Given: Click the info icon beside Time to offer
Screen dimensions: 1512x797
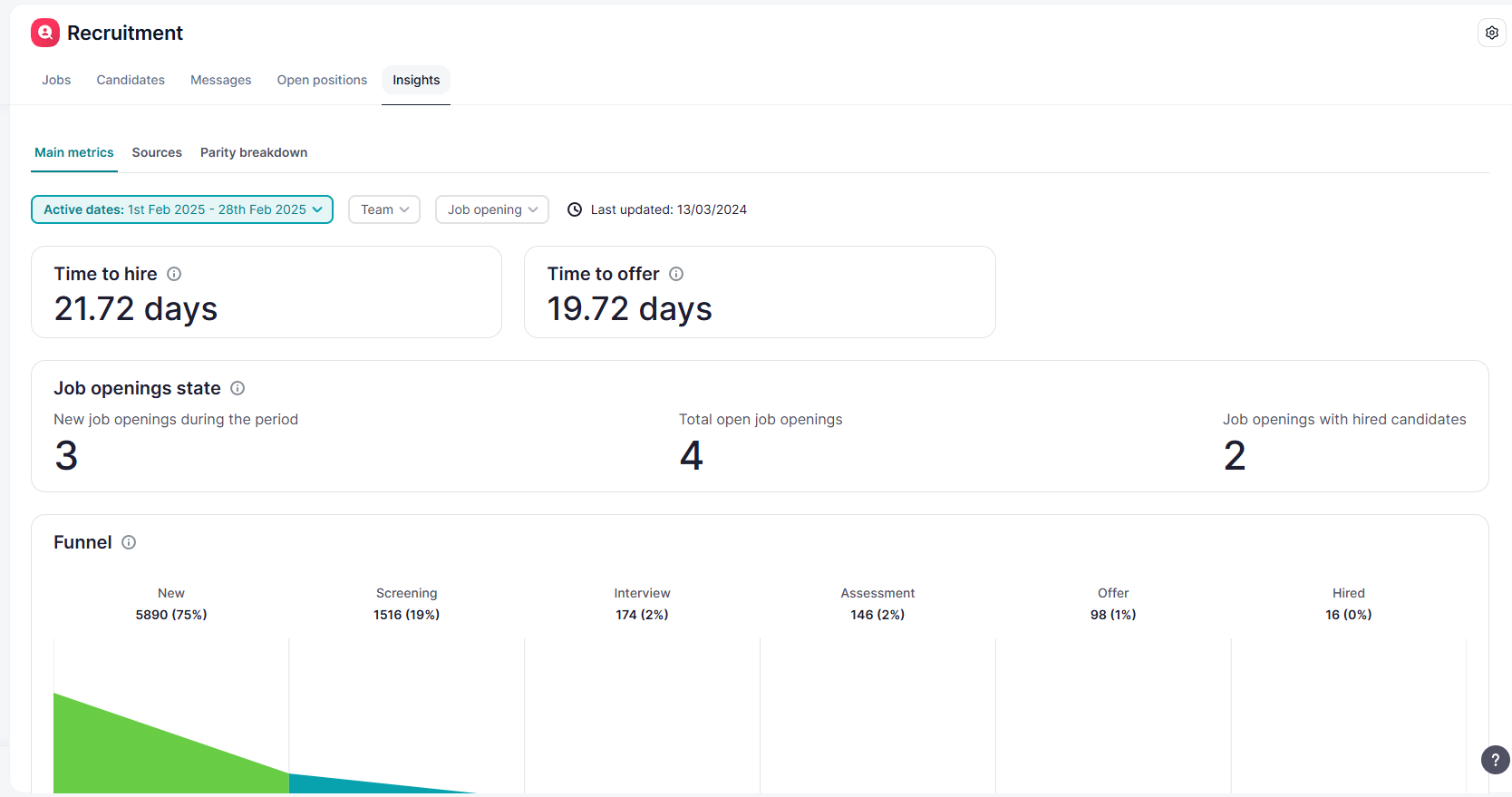Looking at the screenshot, I should pyautogui.click(x=676, y=274).
